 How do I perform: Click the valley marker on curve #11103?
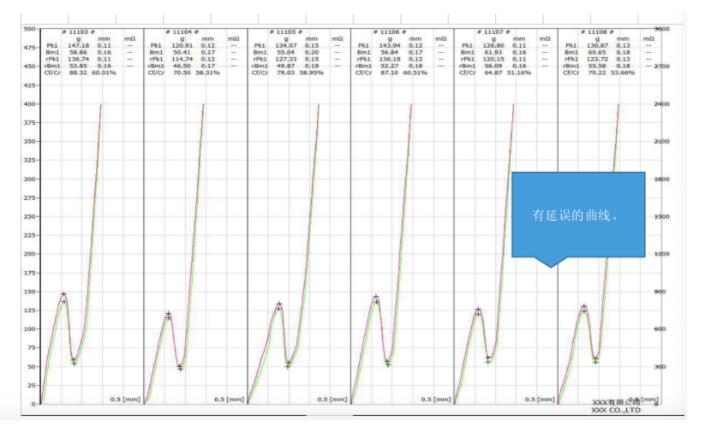pos(74,360)
